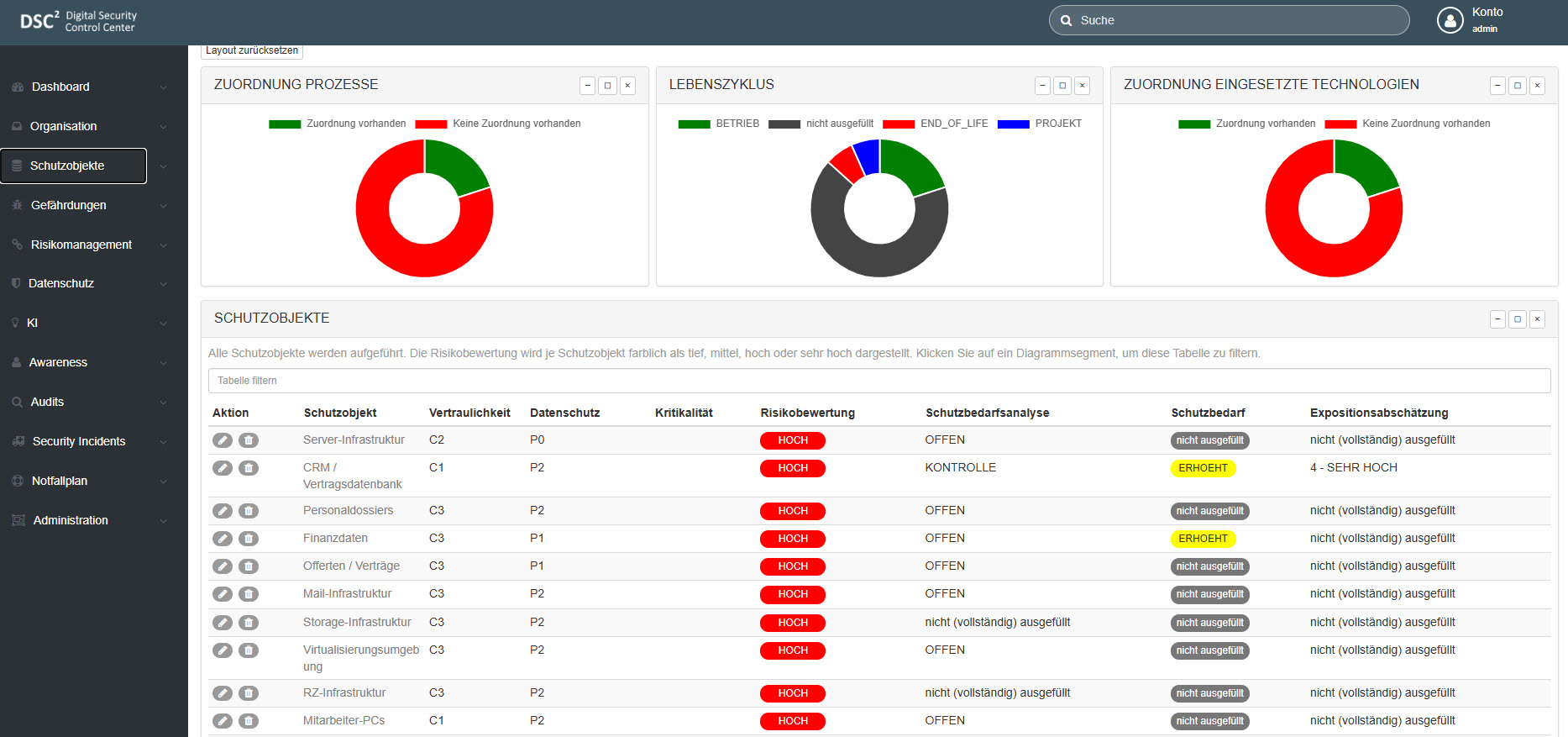Viewport: 1568px width, 737px height.
Task: Click the Layout zurücksetzen button
Action: coord(252,50)
